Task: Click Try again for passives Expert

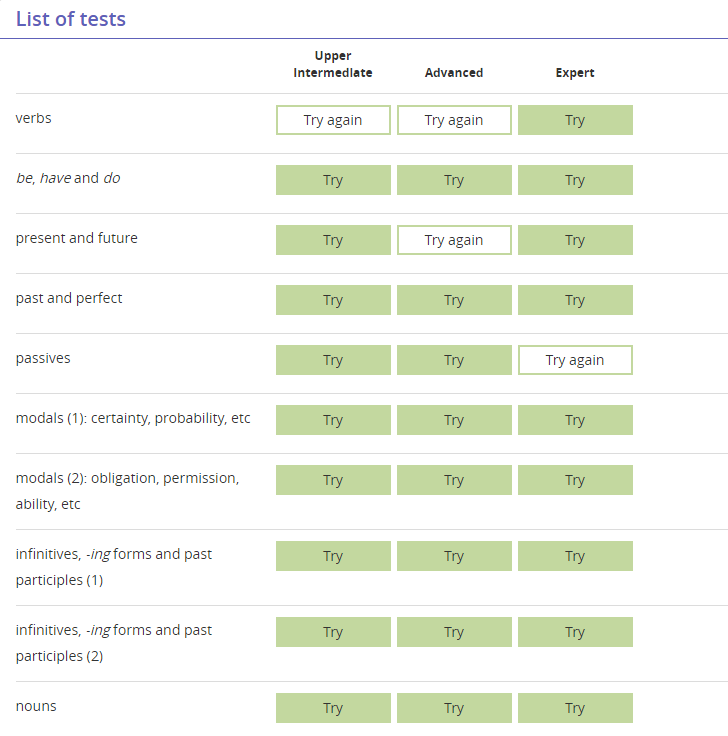Action: pos(575,360)
